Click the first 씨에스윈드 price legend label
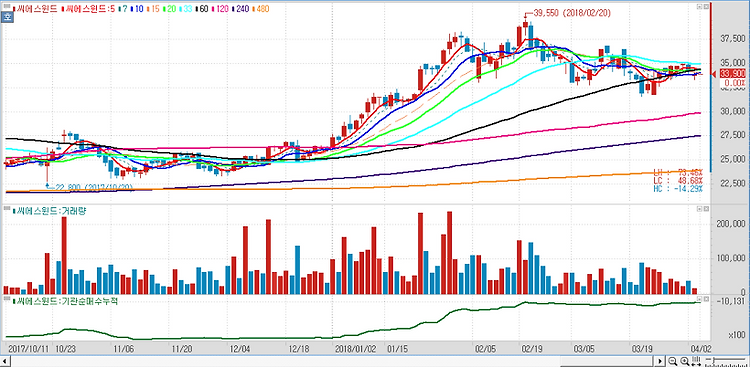 pos(35,9)
